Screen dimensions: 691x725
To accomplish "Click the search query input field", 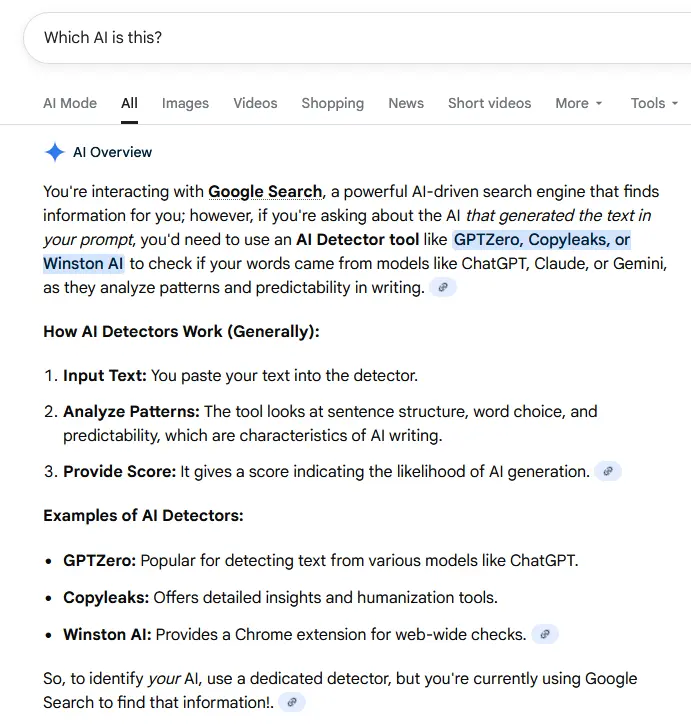I will pos(350,38).
